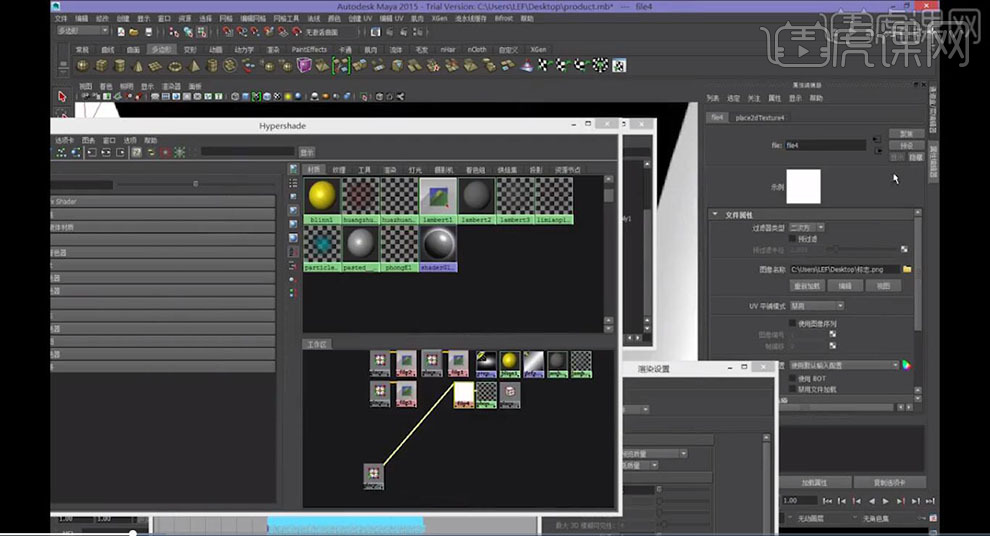Screen dimensions: 990x536
Task: Select the white file4 node in work area
Action: (463, 395)
